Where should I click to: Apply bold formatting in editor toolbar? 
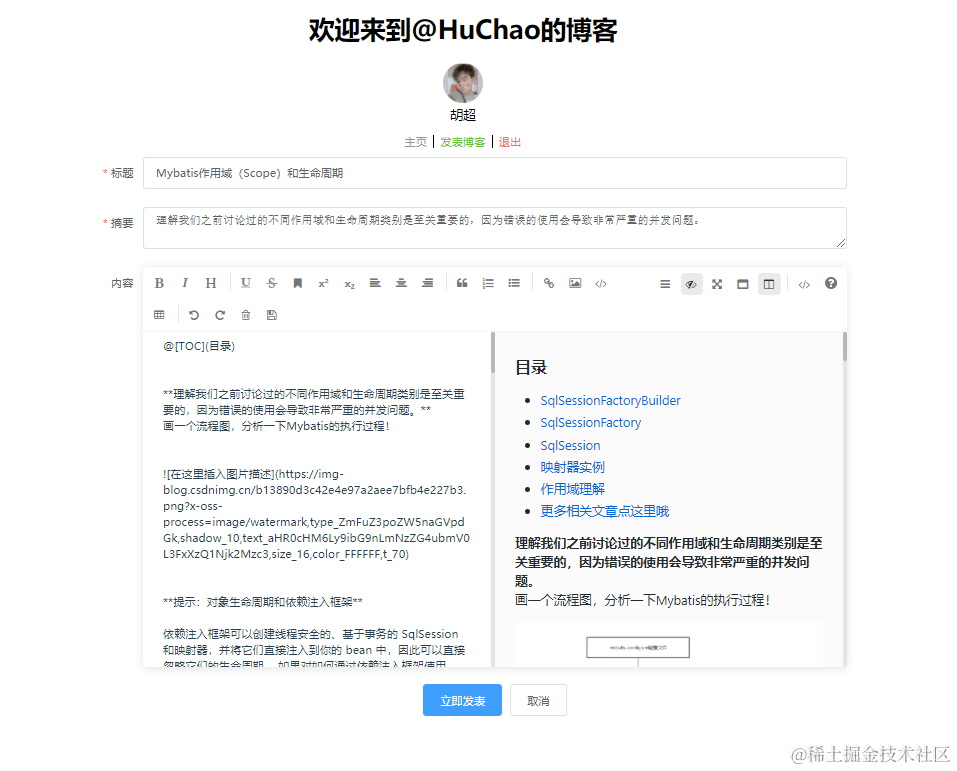coord(159,283)
